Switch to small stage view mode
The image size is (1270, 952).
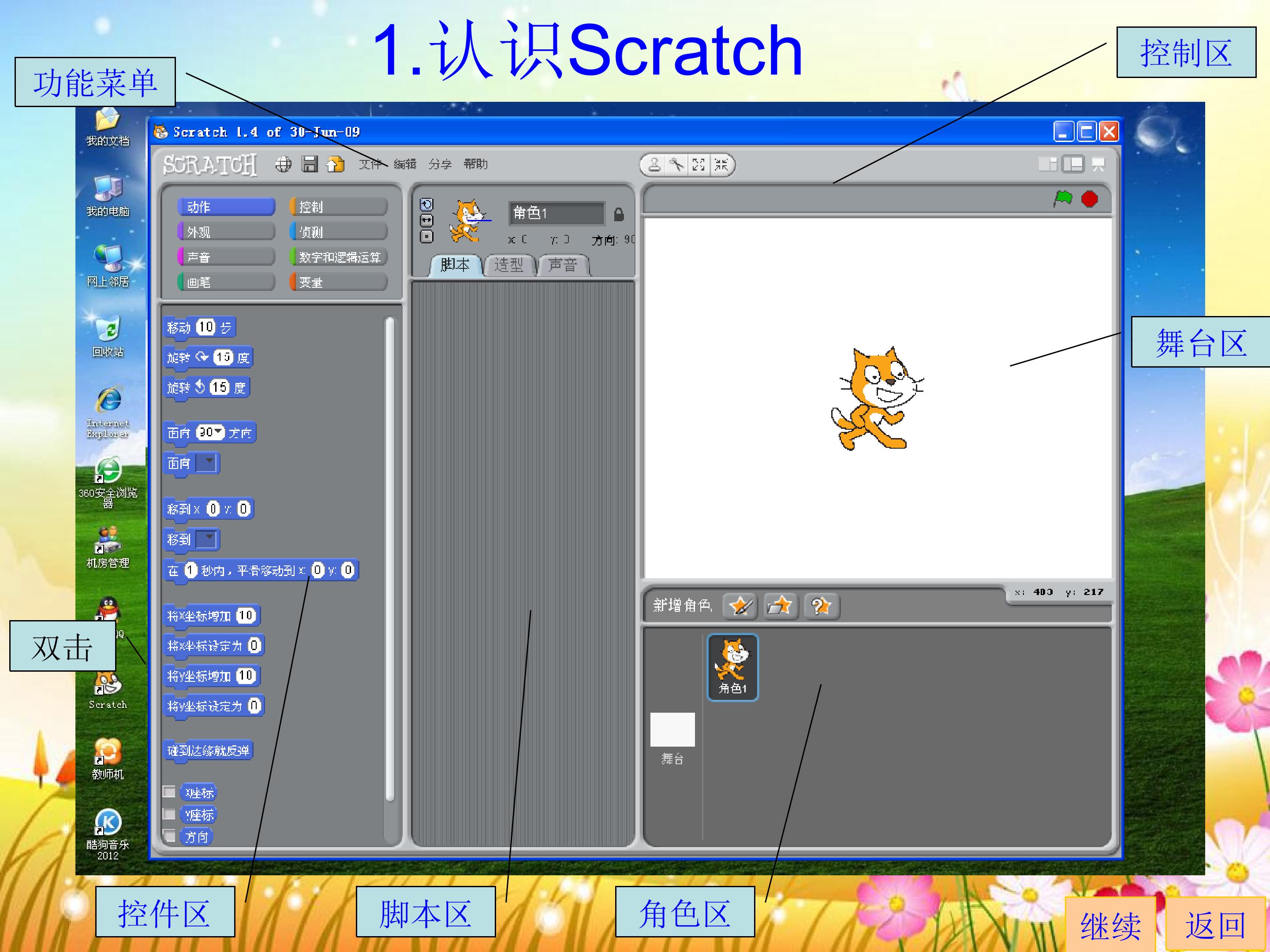(x=1048, y=165)
